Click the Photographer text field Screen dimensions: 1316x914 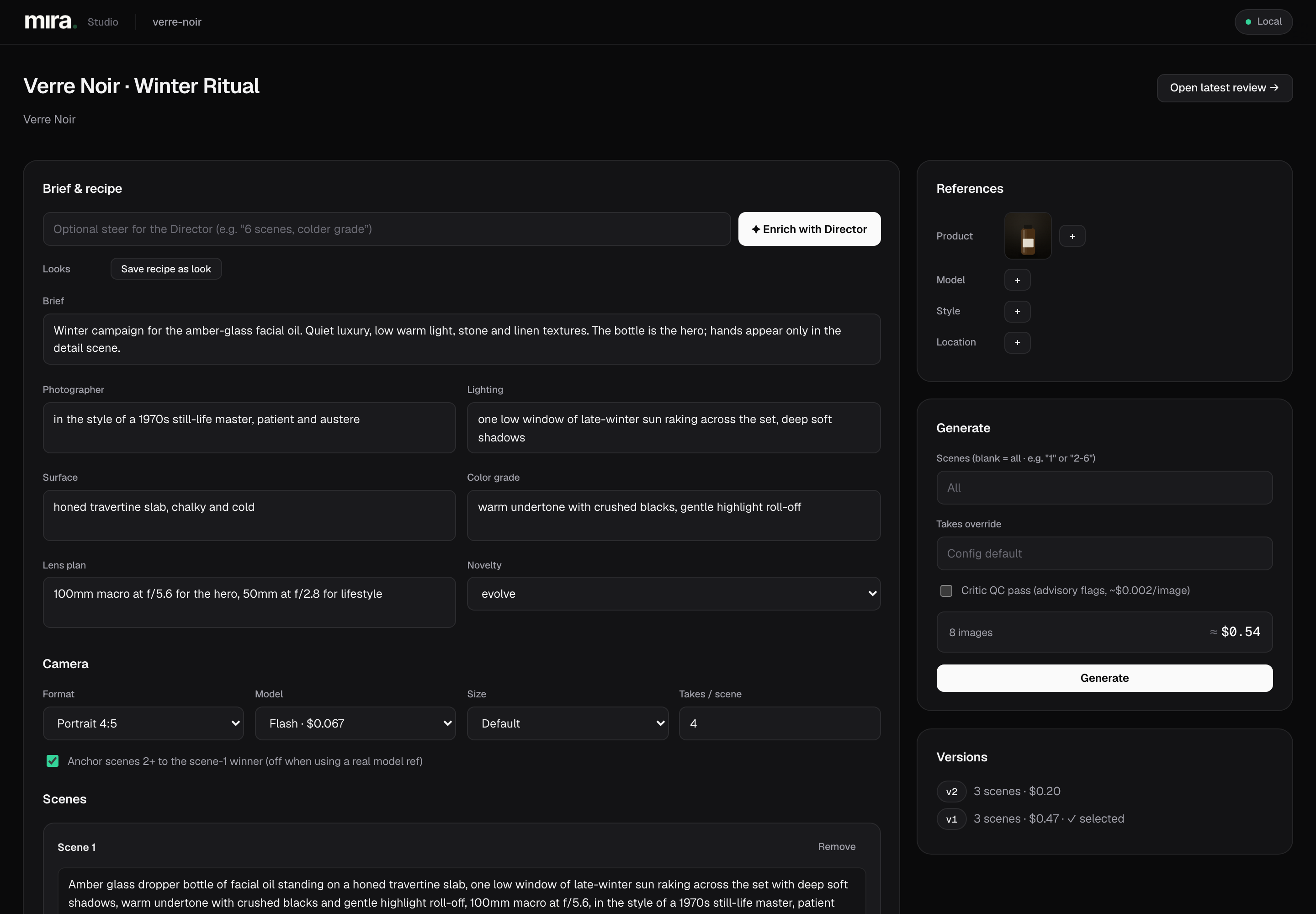point(249,428)
